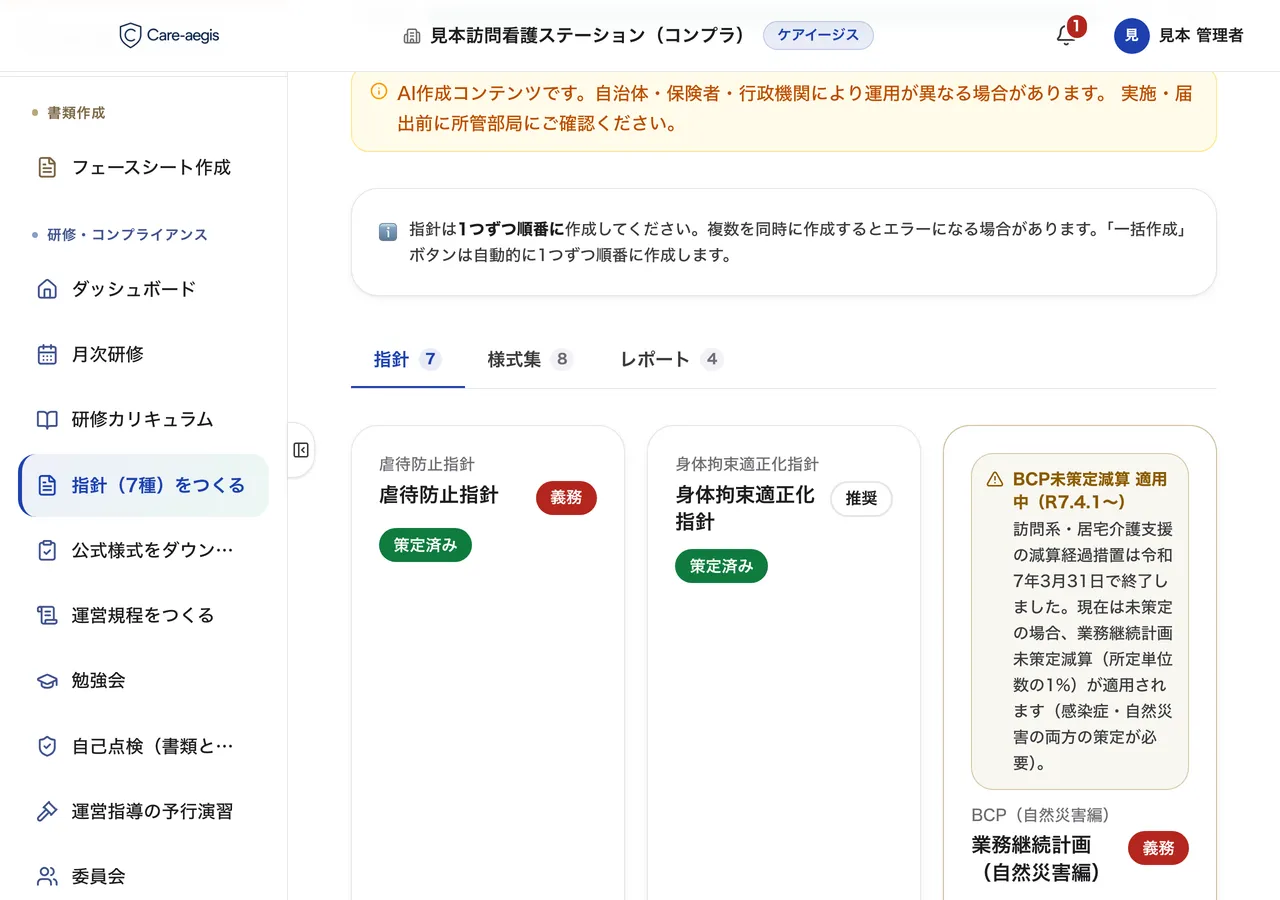
Task: Open 運営規程をつくる in the sidebar
Action: point(143,615)
